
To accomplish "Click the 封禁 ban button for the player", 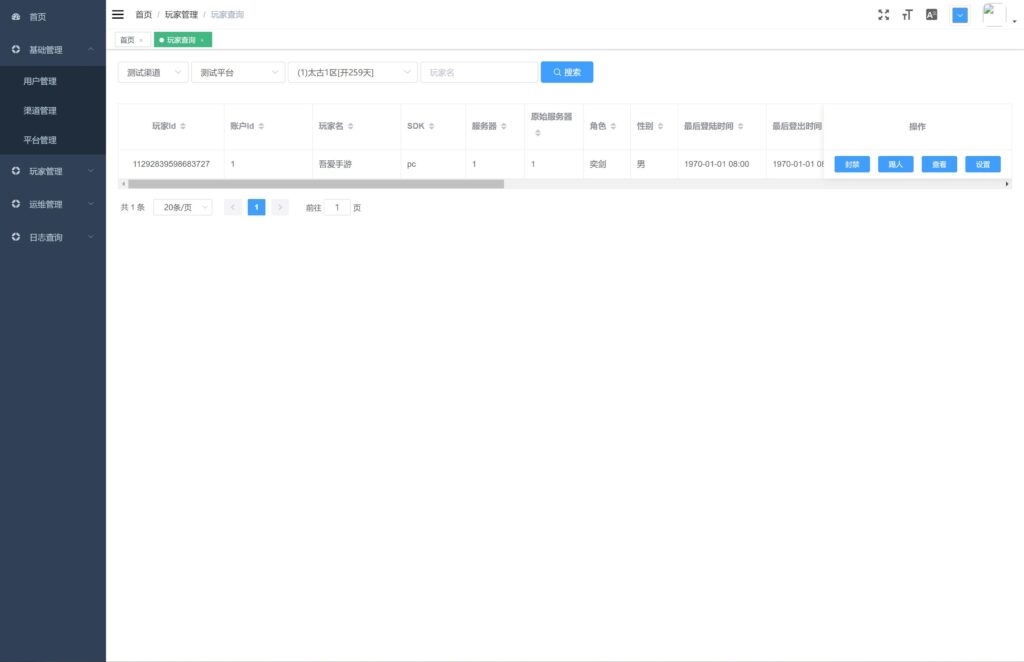I will [x=851, y=163].
